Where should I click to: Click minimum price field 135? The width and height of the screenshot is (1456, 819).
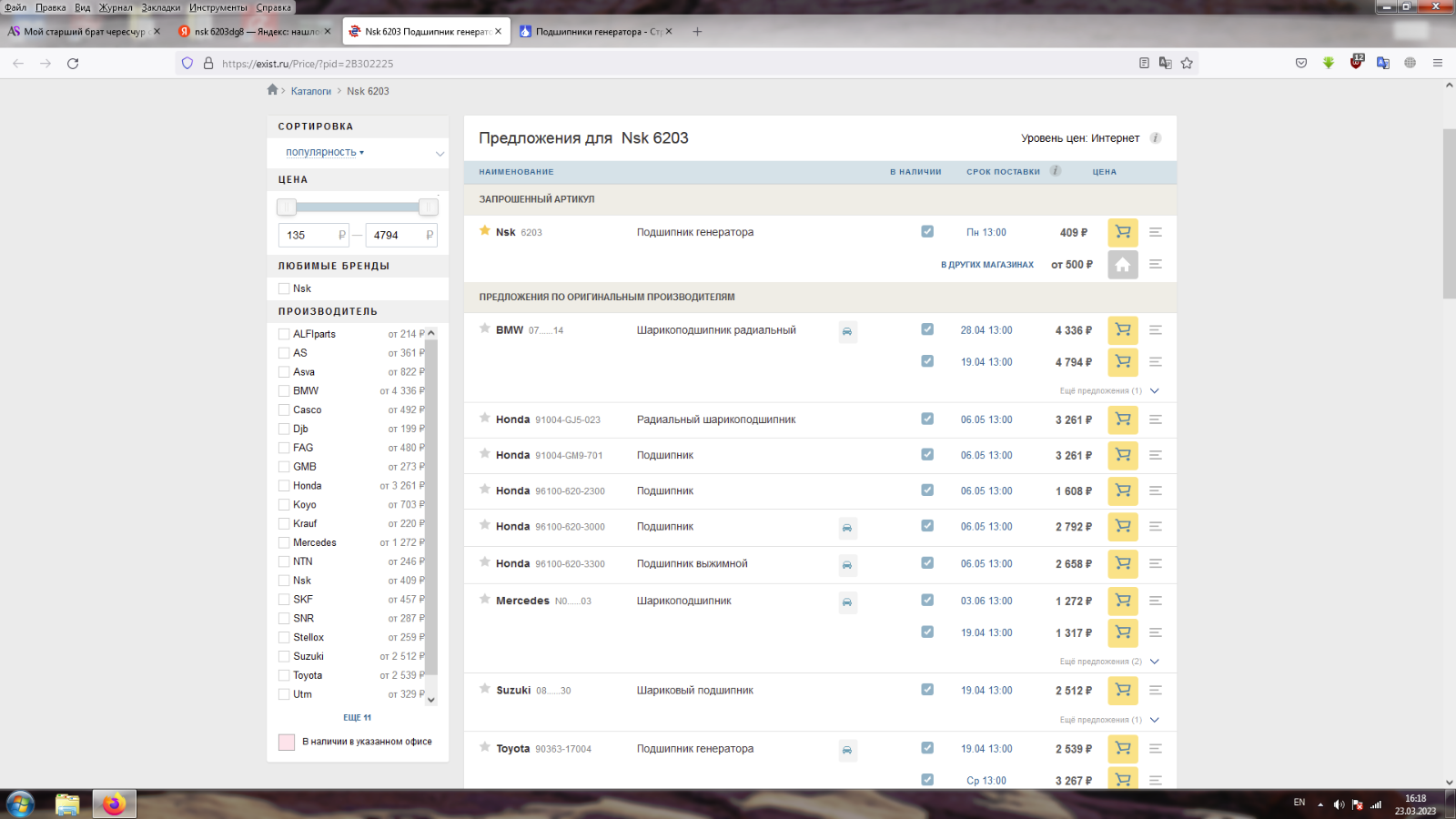[x=315, y=235]
